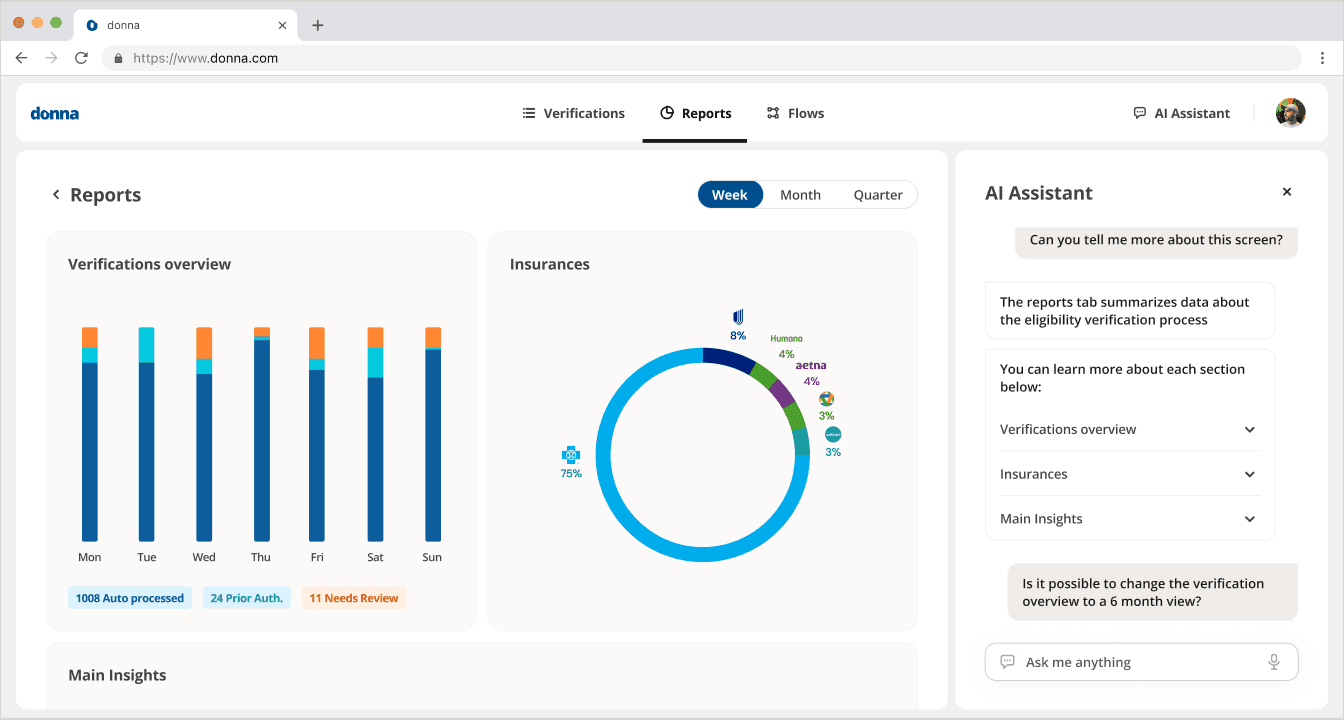Expand the Insurances section in the assistant

click(1128, 474)
